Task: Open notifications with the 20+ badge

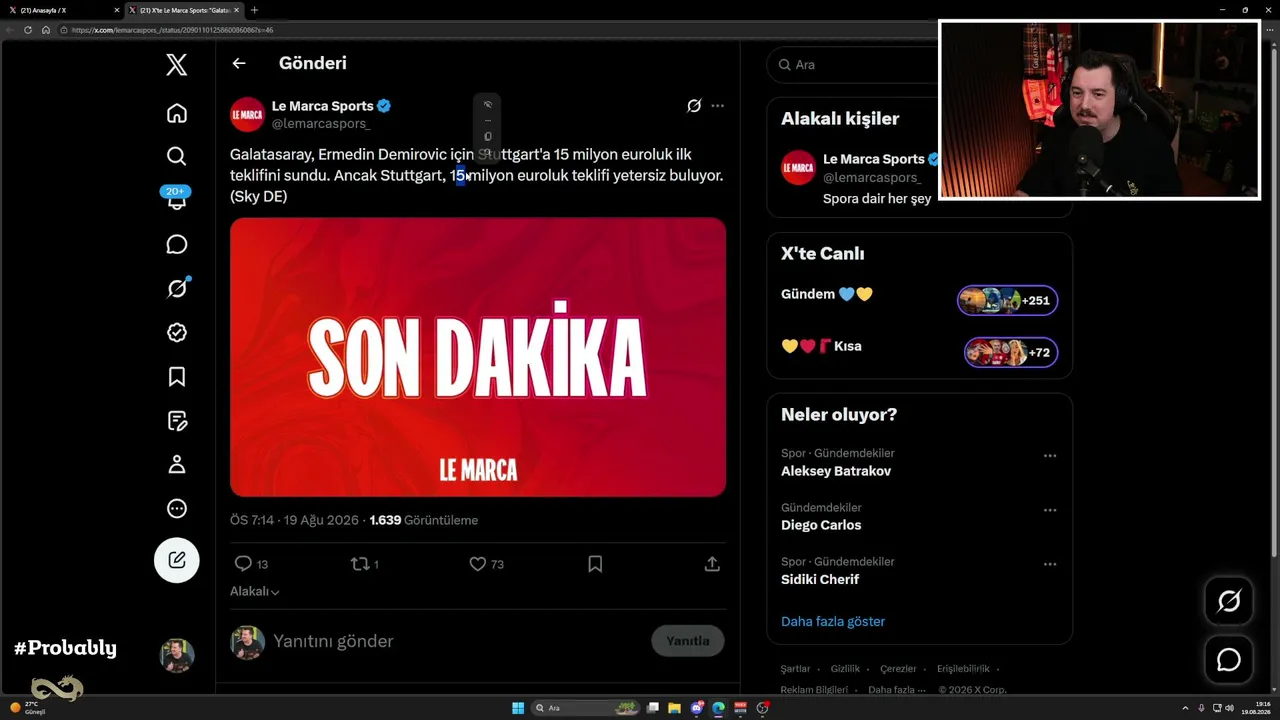Action: [177, 198]
